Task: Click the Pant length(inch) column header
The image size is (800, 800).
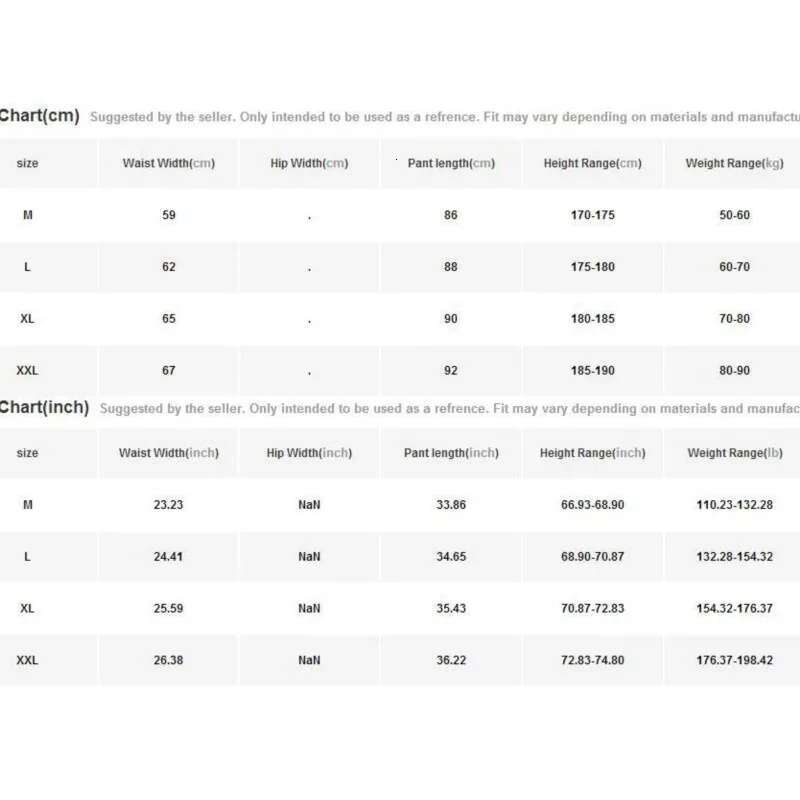Action: (451, 453)
